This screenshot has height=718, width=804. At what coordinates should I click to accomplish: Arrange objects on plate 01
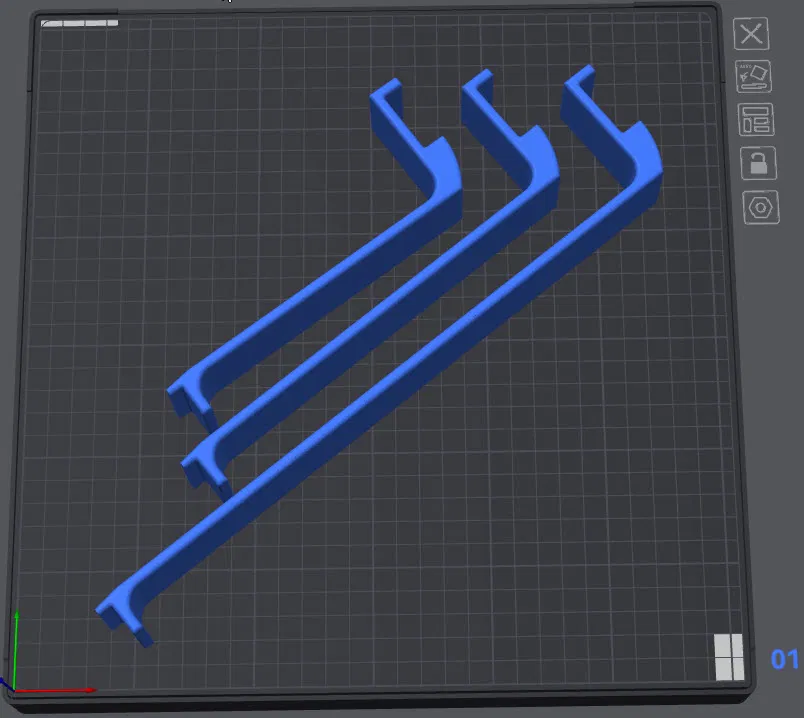coord(756,119)
